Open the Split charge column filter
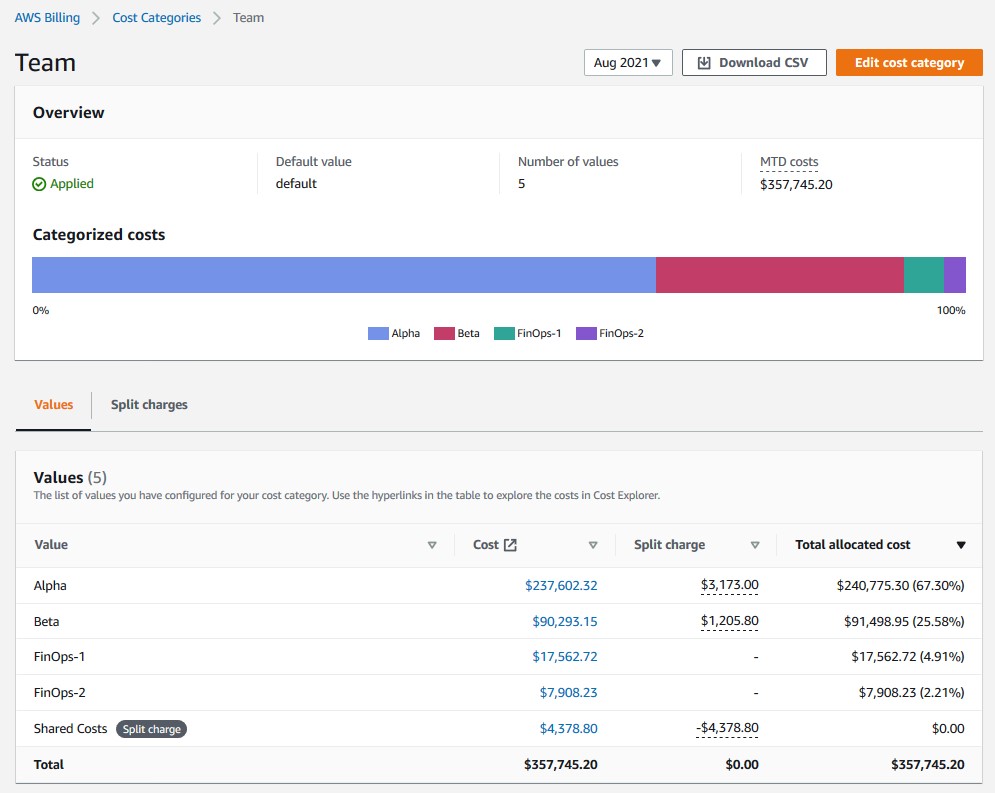The height and width of the screenshot is (793, 995). 753,545
